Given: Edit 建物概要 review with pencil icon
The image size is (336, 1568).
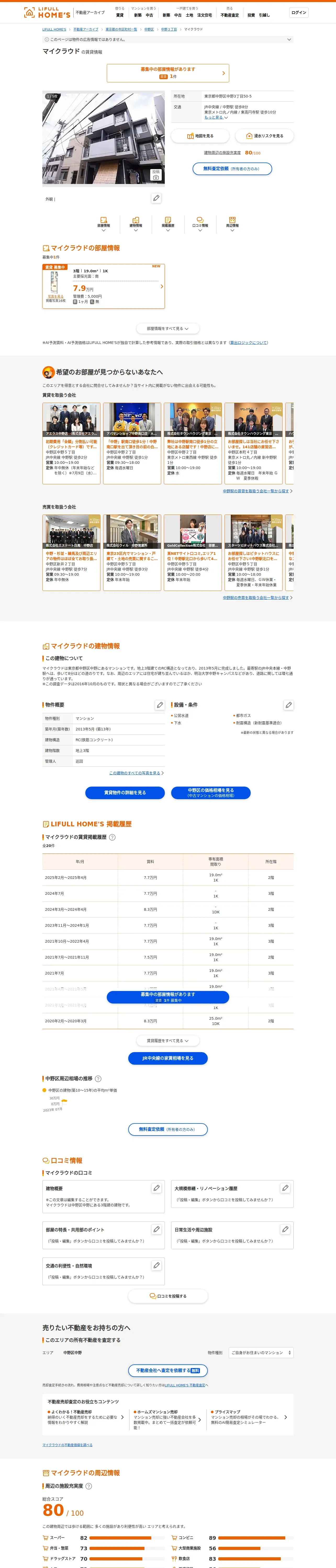Looking at the screenshot, I should [157, 1188].
